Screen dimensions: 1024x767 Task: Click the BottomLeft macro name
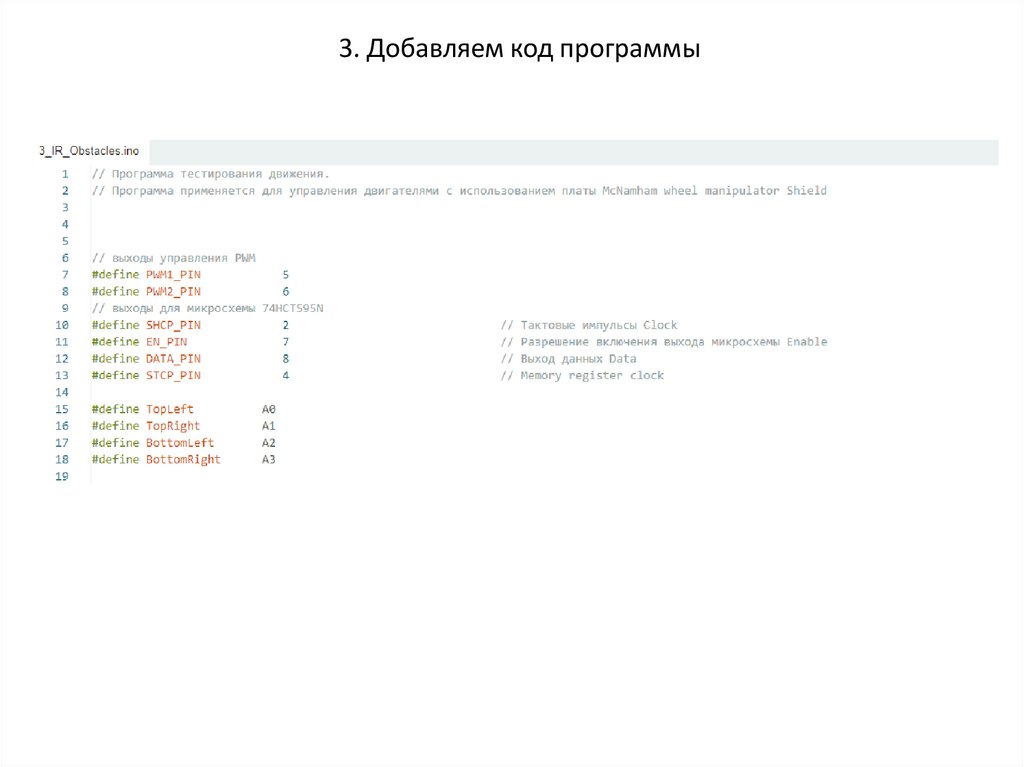coord(180,443)
